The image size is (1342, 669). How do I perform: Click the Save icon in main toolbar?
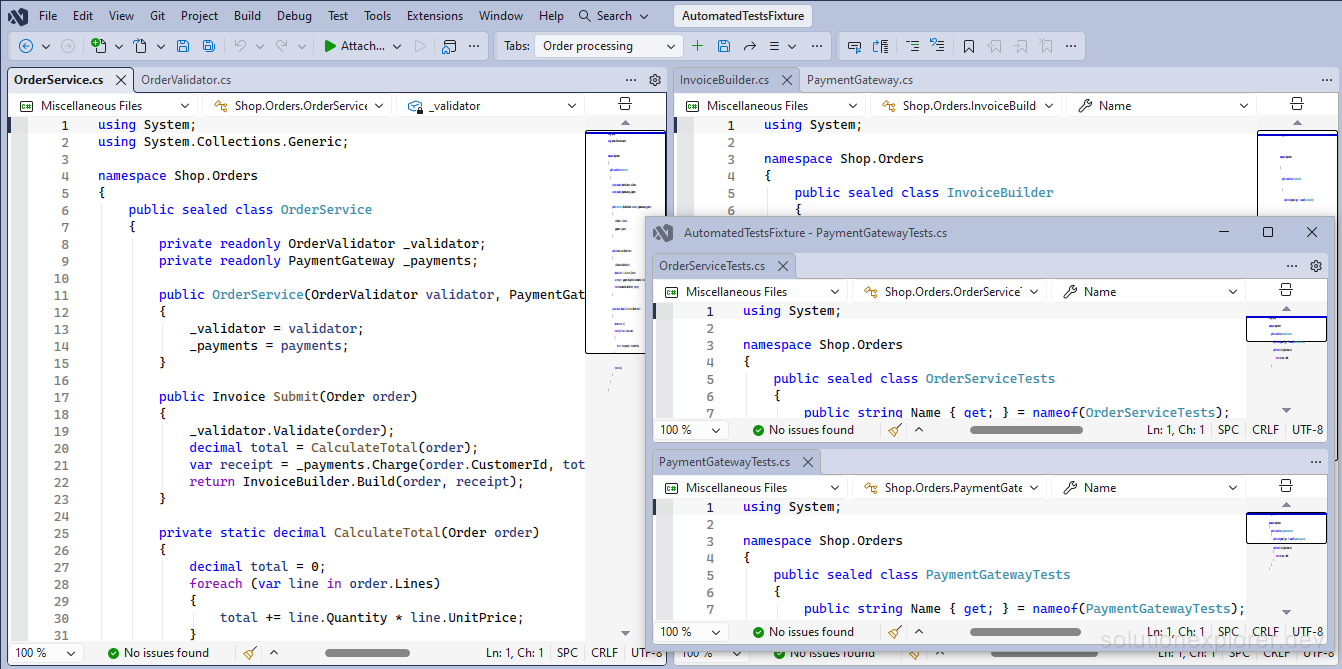(x=183, y=46)
